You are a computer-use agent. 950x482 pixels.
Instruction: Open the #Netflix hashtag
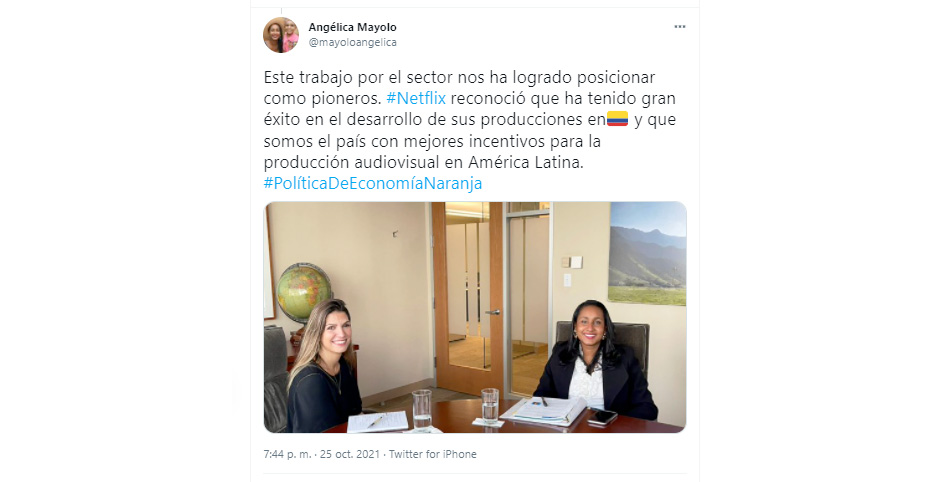416,98
